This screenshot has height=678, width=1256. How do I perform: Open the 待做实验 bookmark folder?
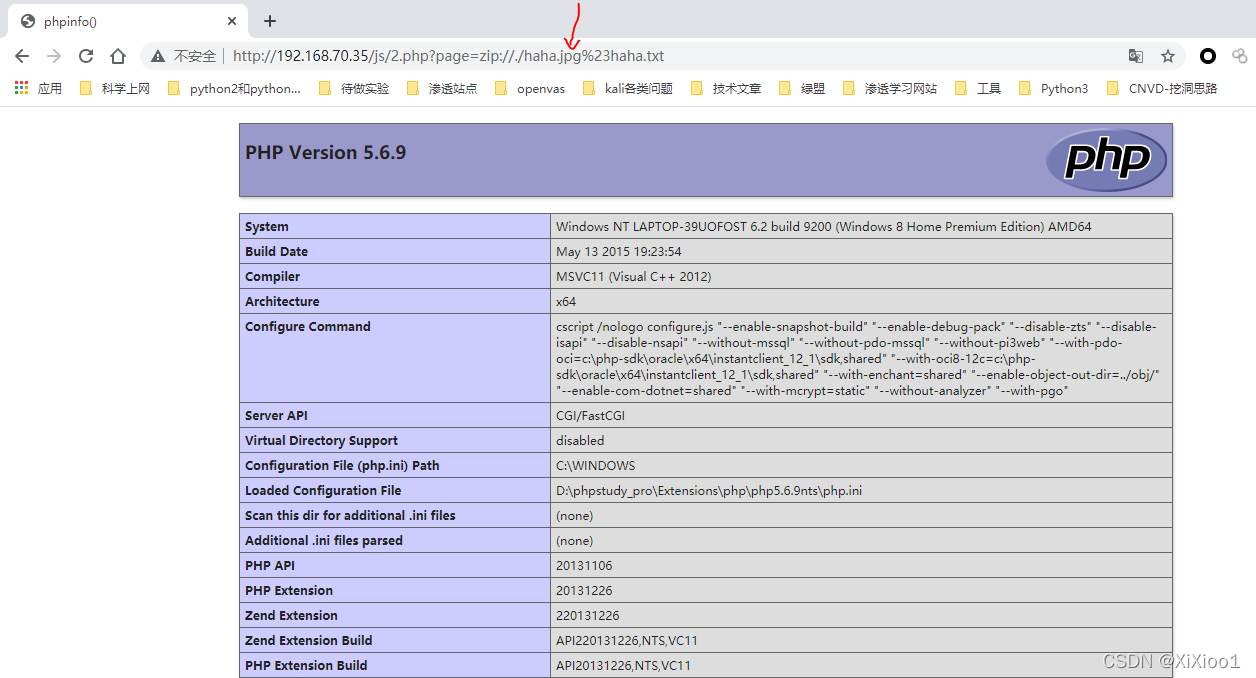coord(354,88)
